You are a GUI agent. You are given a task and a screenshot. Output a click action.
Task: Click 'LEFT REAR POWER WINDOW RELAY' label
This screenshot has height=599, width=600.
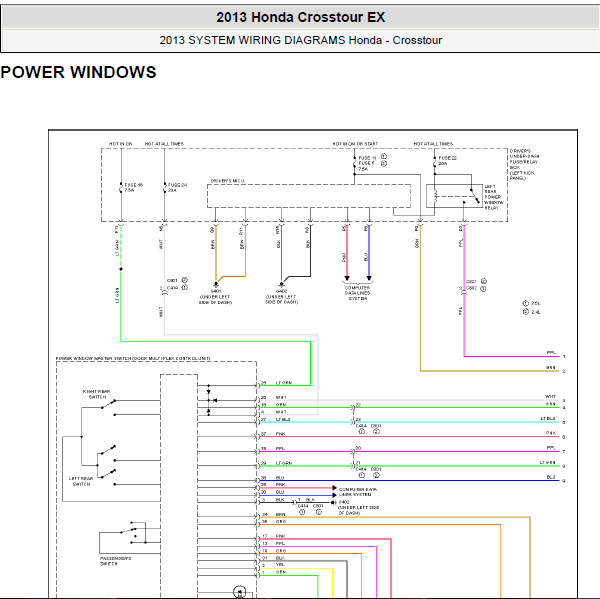[494, 197]
